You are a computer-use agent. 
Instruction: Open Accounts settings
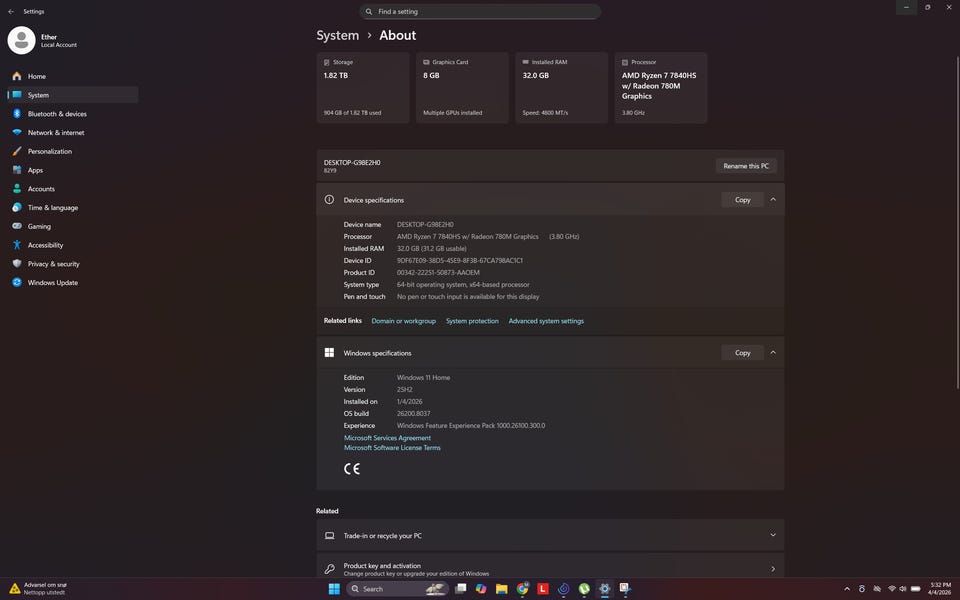[72, 189]
